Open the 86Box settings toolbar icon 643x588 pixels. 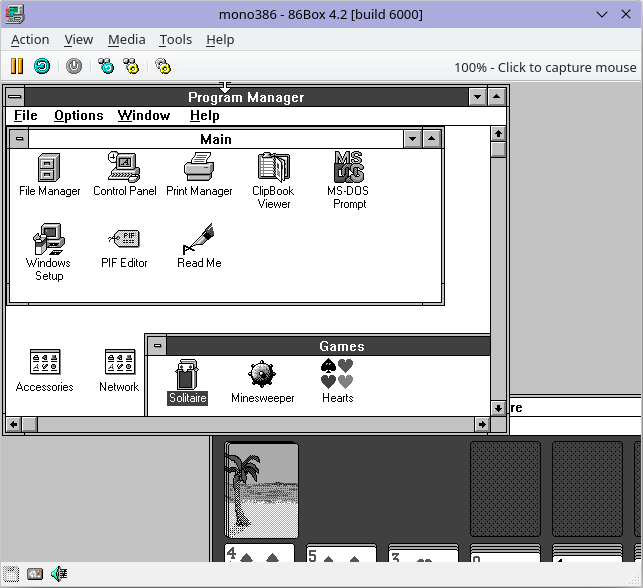tap(163, 66)
